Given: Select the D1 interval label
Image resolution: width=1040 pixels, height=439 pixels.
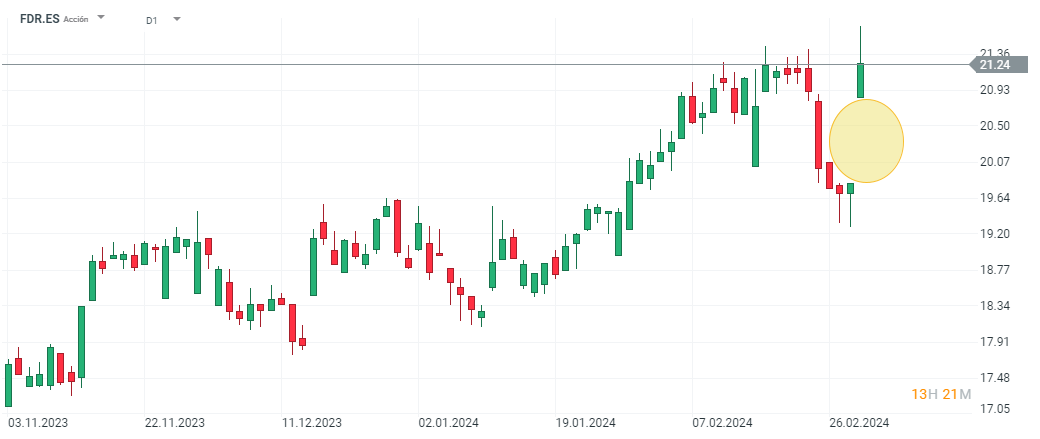Looking at the screenshot, I should (151, 20).
